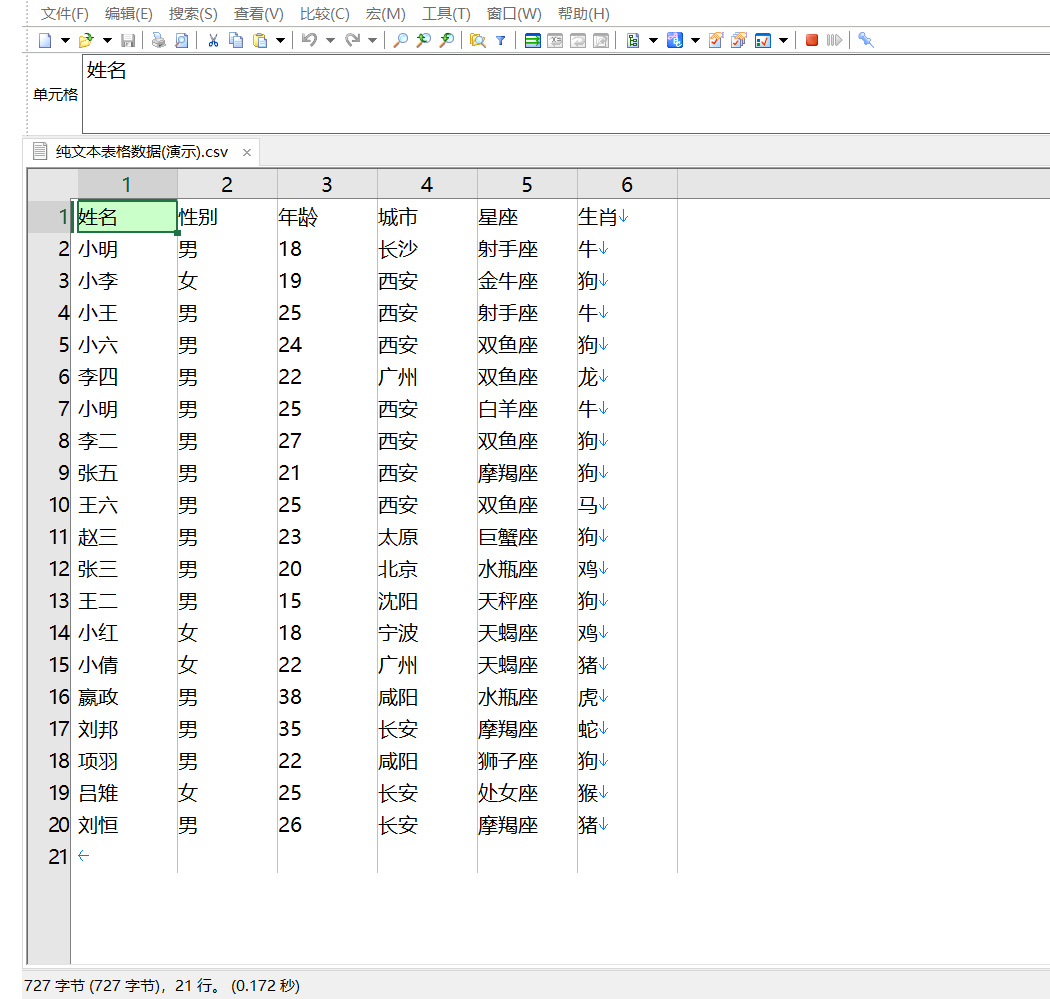Open the 工具(T) menu
This screenshot has width=1050, height=999.
[x=446, y=14]
